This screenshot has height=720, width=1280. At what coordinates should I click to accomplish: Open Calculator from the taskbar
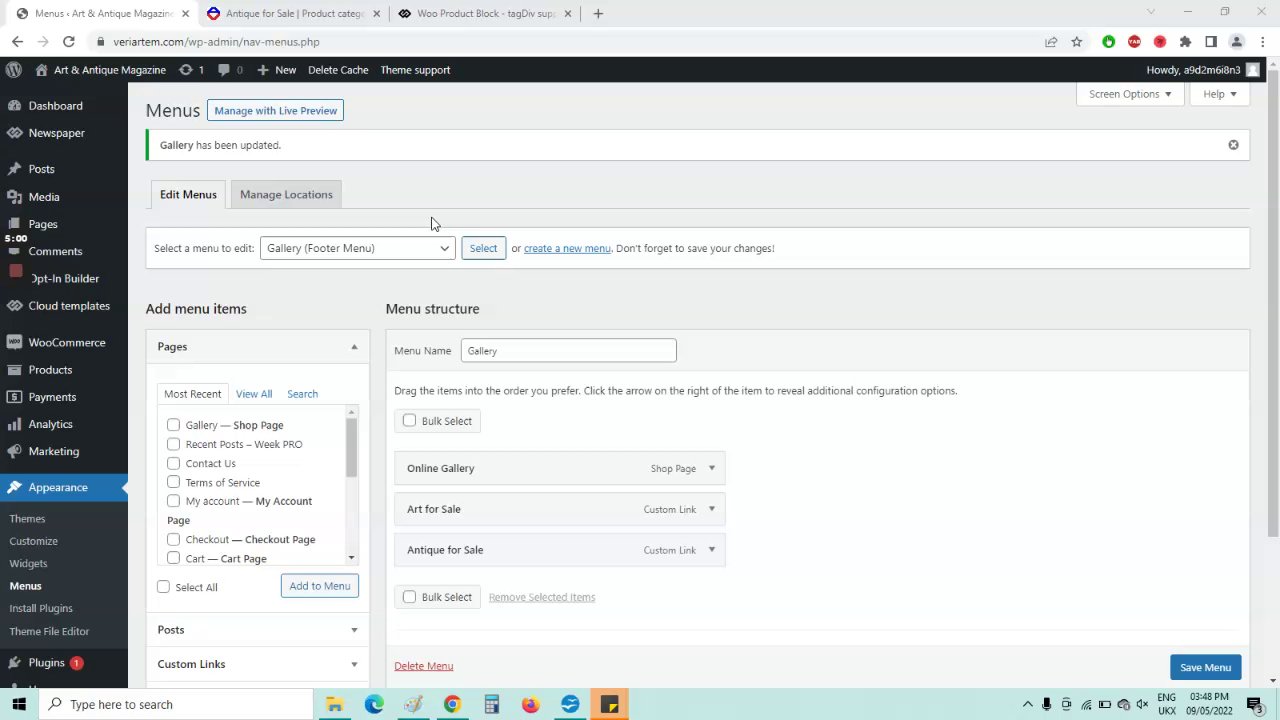(491, 704)
